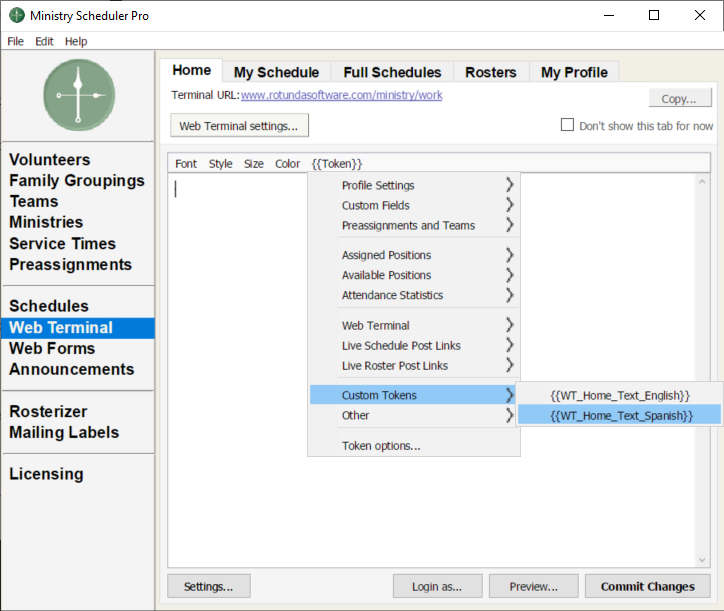
Task: Expand the Profile Settings submenu arrow
Action: pyautogui.click(x=509, y=185)
